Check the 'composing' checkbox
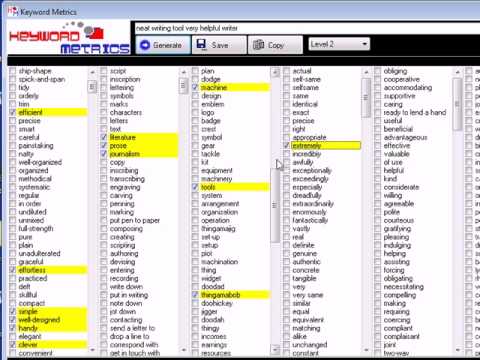The height and width of the screenshot is (360, 480). click(104, 228)
